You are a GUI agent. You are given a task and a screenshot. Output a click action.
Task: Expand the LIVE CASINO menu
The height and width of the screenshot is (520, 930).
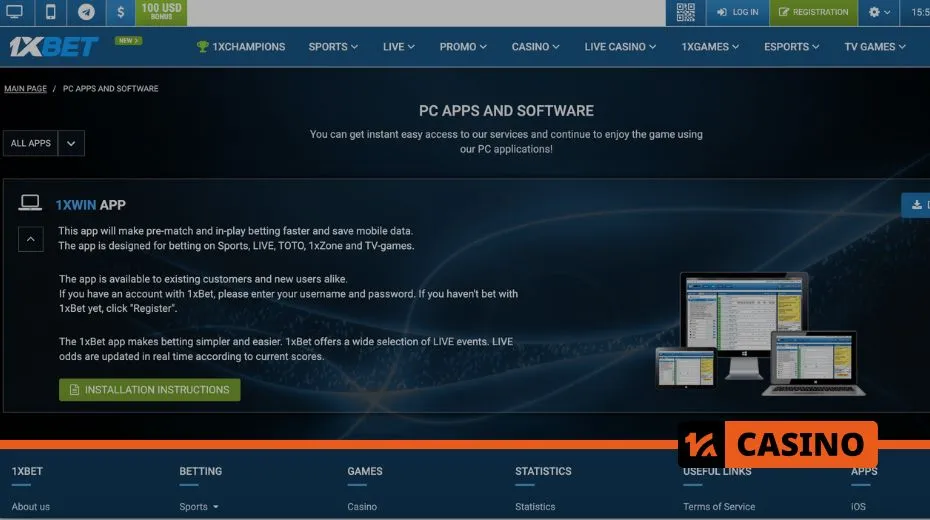click(620, 46)
